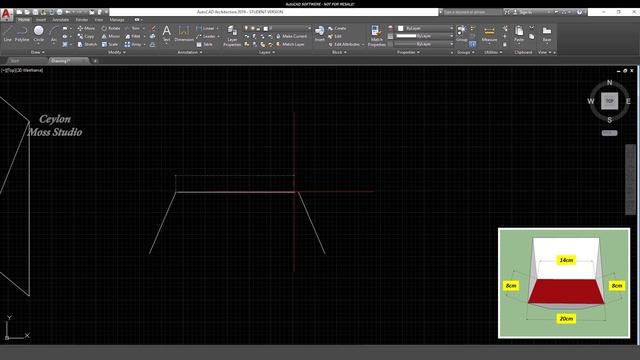This screenshot has height=360, width=640.
Task: Click Make Current layer button
Action: point(291,36)
